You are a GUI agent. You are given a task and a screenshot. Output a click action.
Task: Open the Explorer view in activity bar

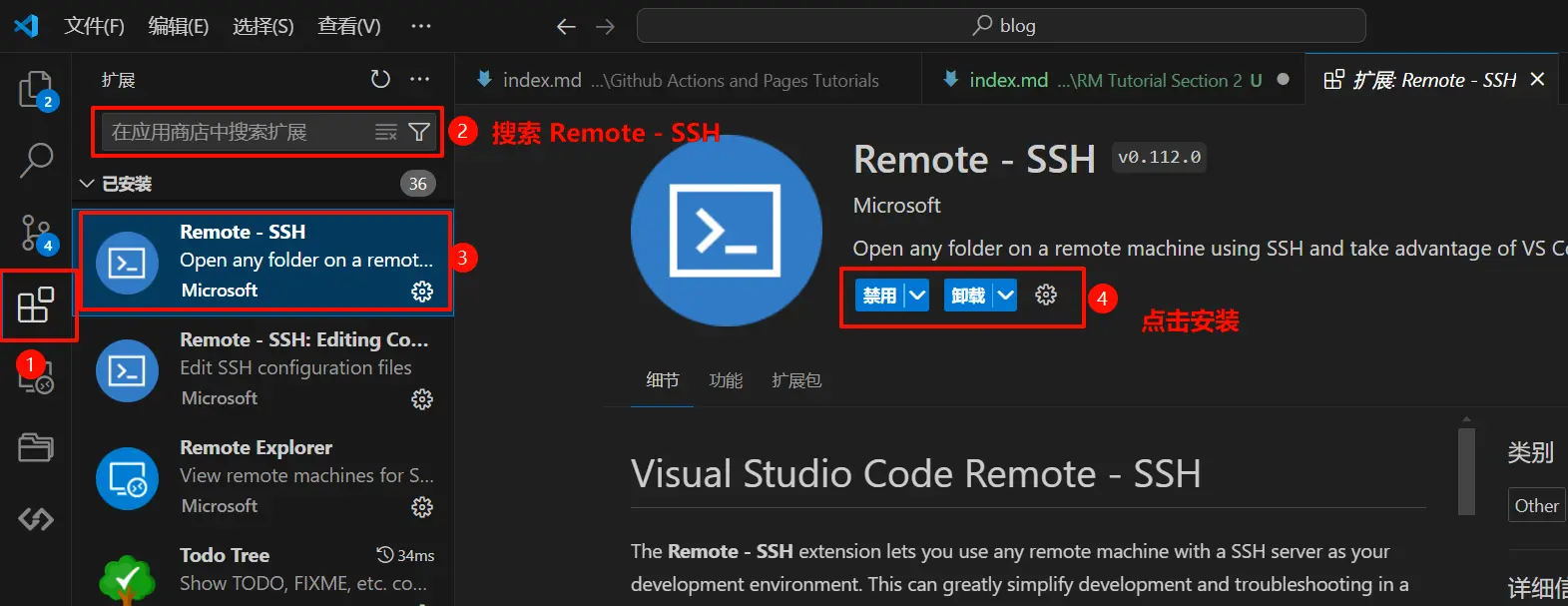coord(36,90)
